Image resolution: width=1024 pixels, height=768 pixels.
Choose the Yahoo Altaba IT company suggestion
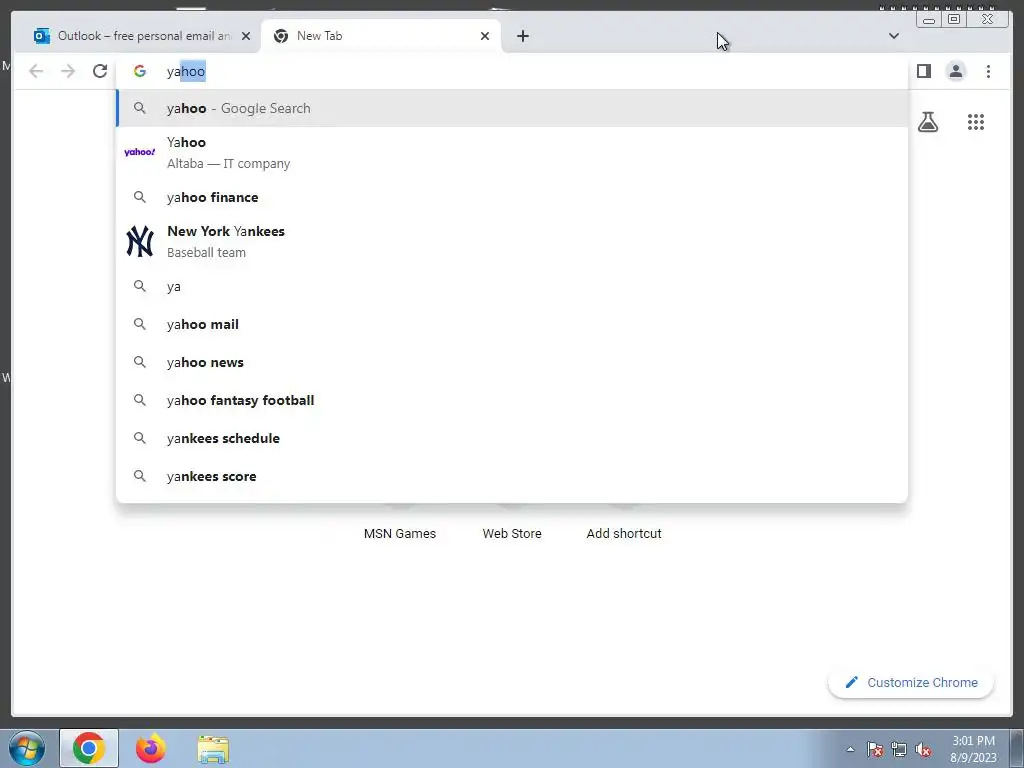tap(512, 152)
